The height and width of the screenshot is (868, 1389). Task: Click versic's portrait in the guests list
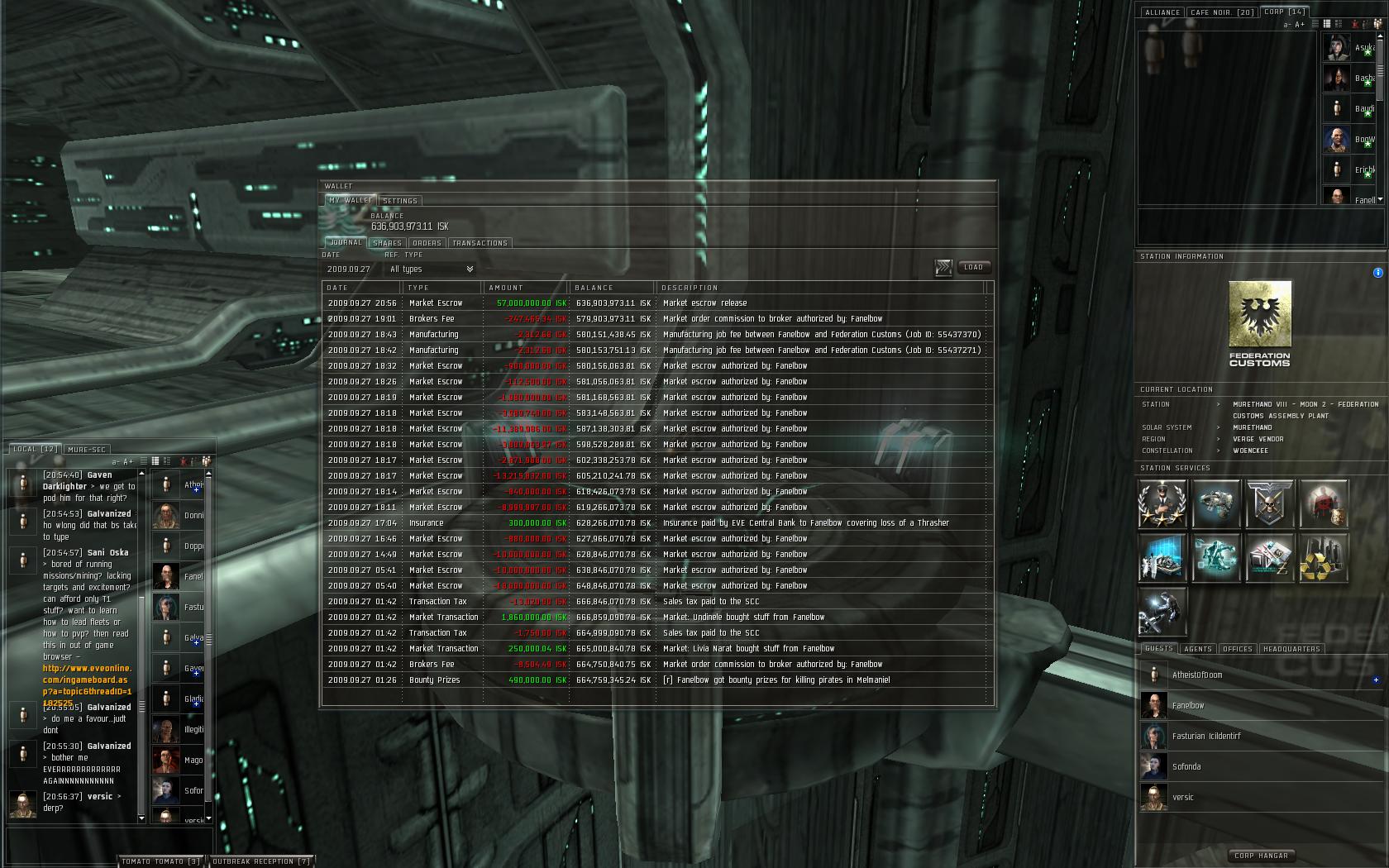1154,797
